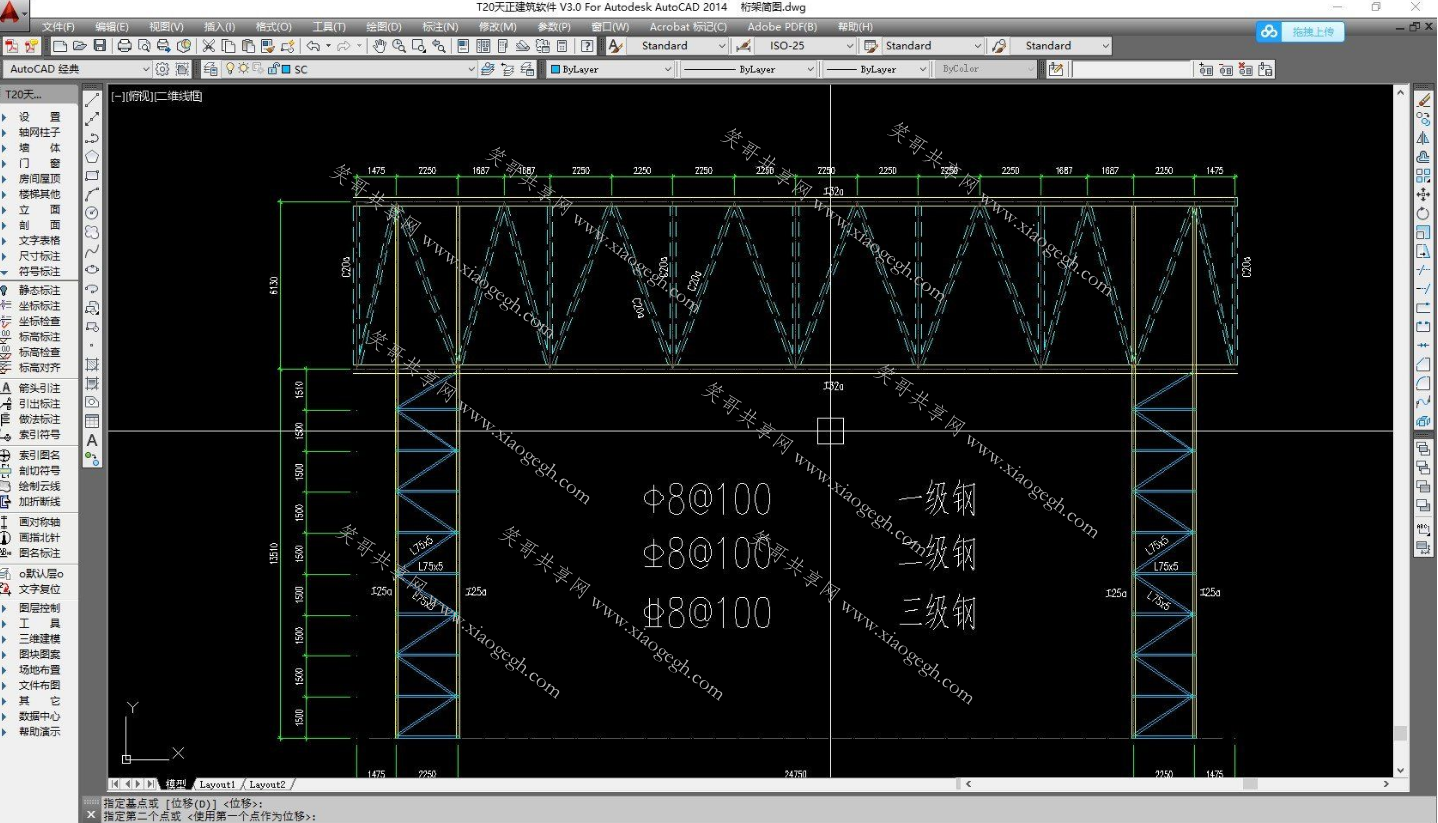
Task: Click the 静态标注 command
Action: pos(39,291)
